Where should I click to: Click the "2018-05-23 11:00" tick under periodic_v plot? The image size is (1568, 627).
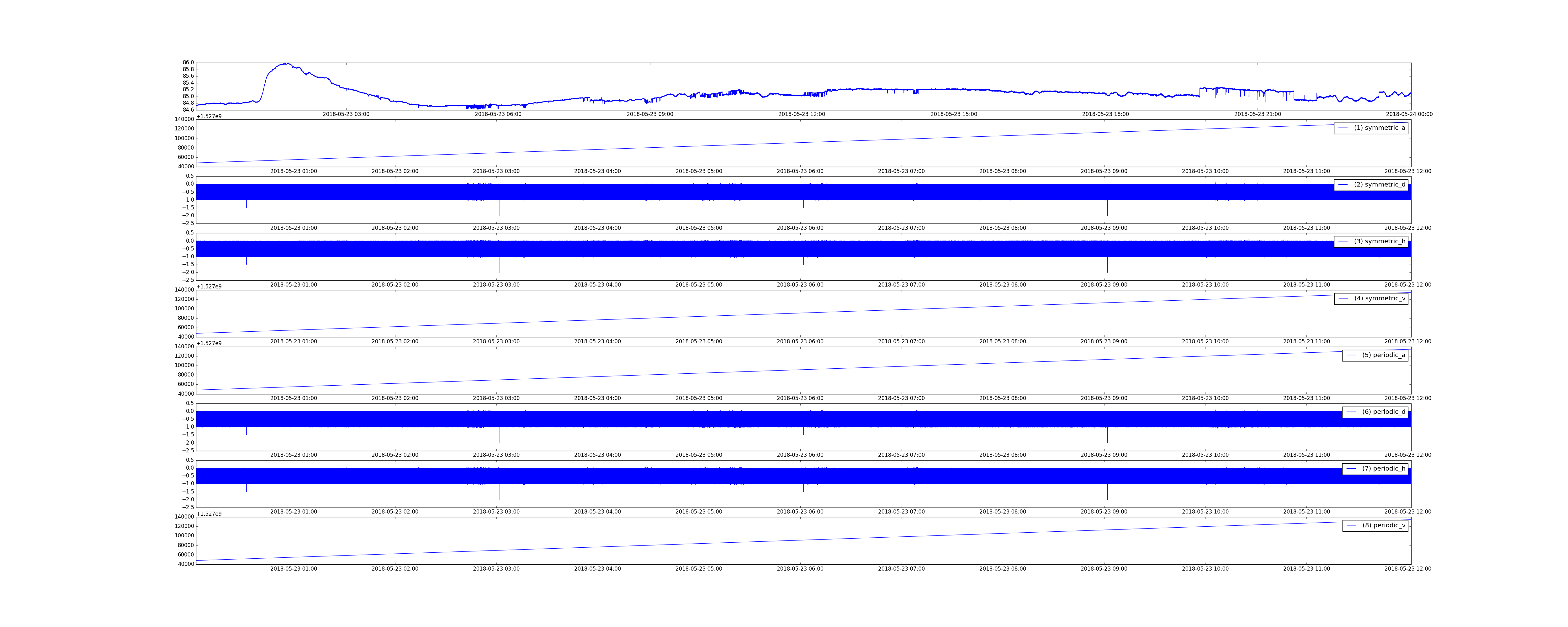1306,569
